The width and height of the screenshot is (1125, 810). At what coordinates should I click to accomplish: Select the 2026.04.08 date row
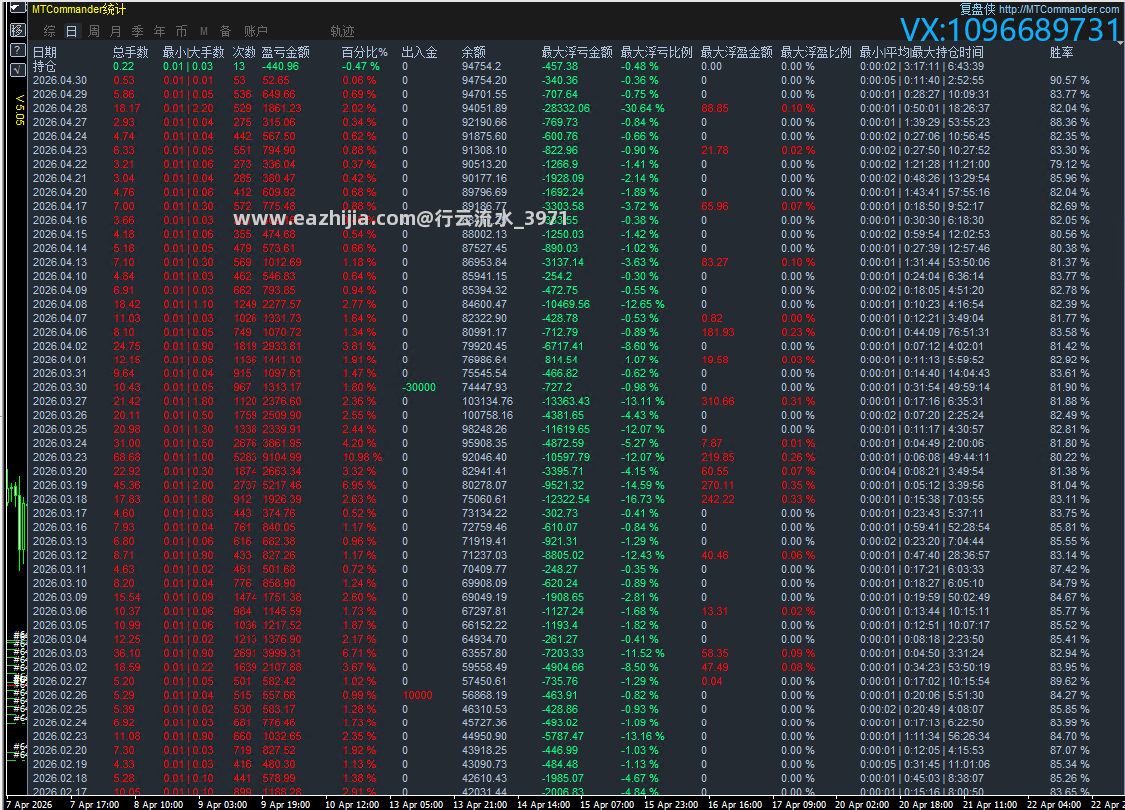(x=60, y=304)
